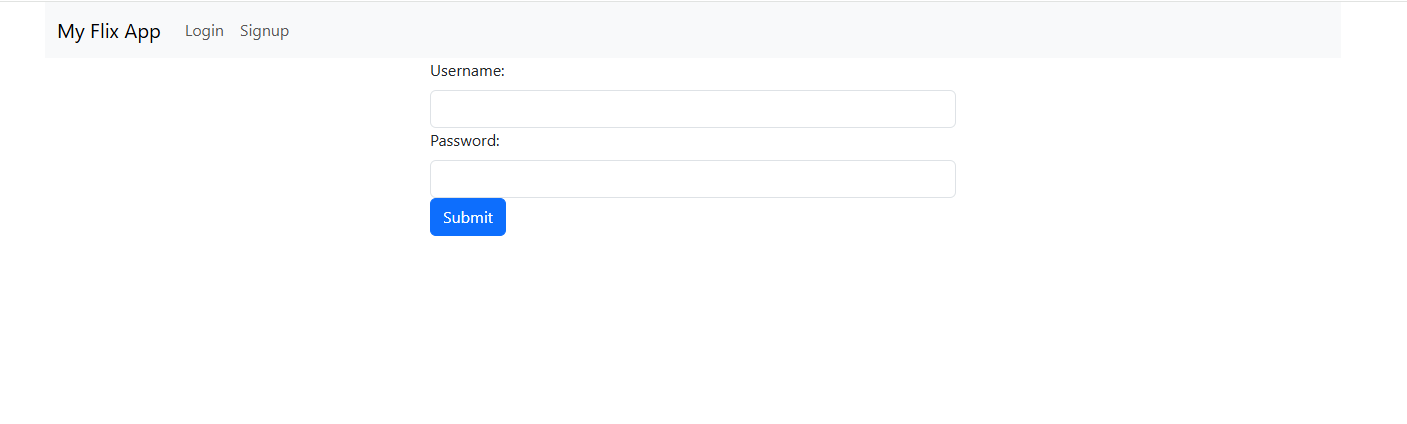Focus the Username text field

click(x=693, y=109)
